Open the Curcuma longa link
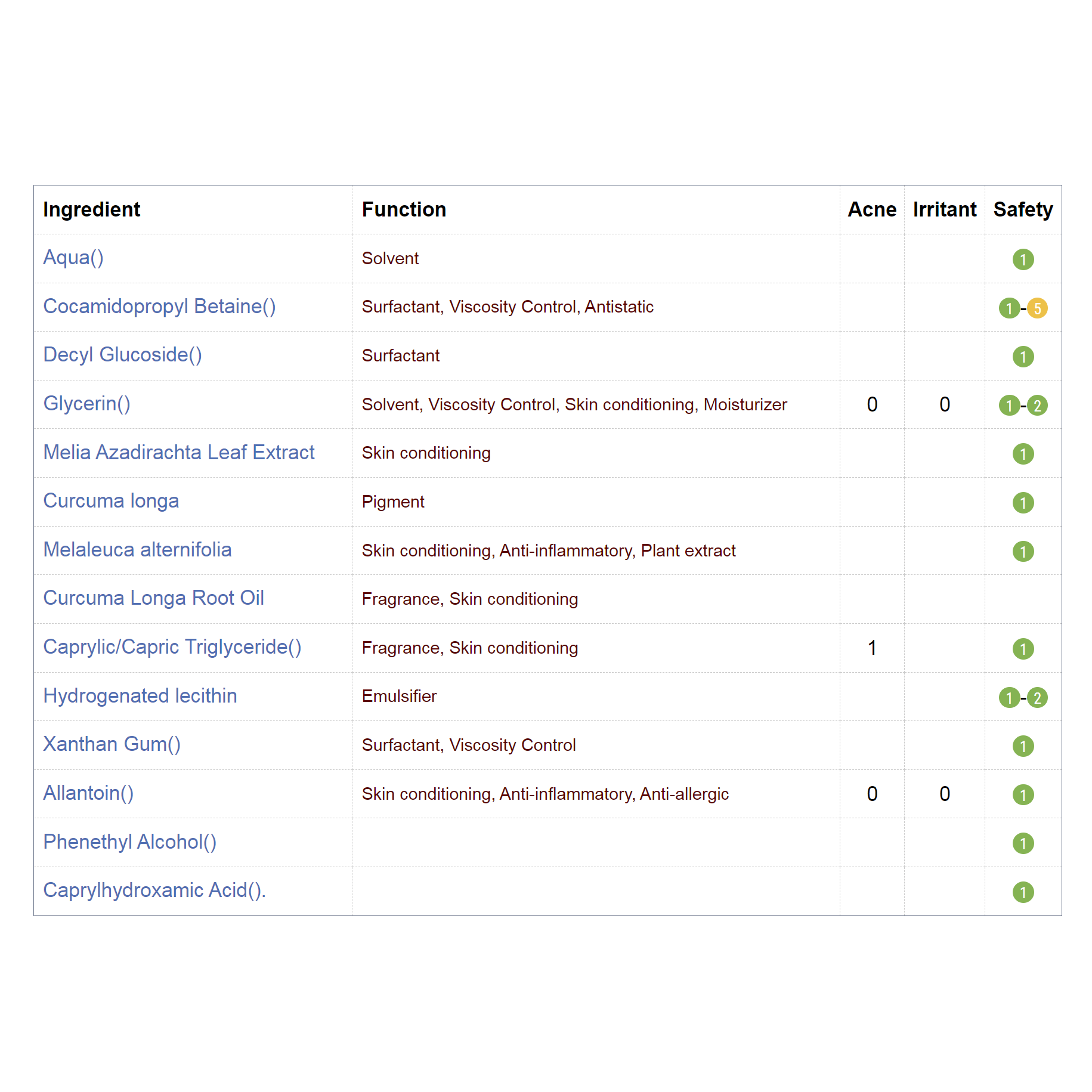 (x=111, y=501)
